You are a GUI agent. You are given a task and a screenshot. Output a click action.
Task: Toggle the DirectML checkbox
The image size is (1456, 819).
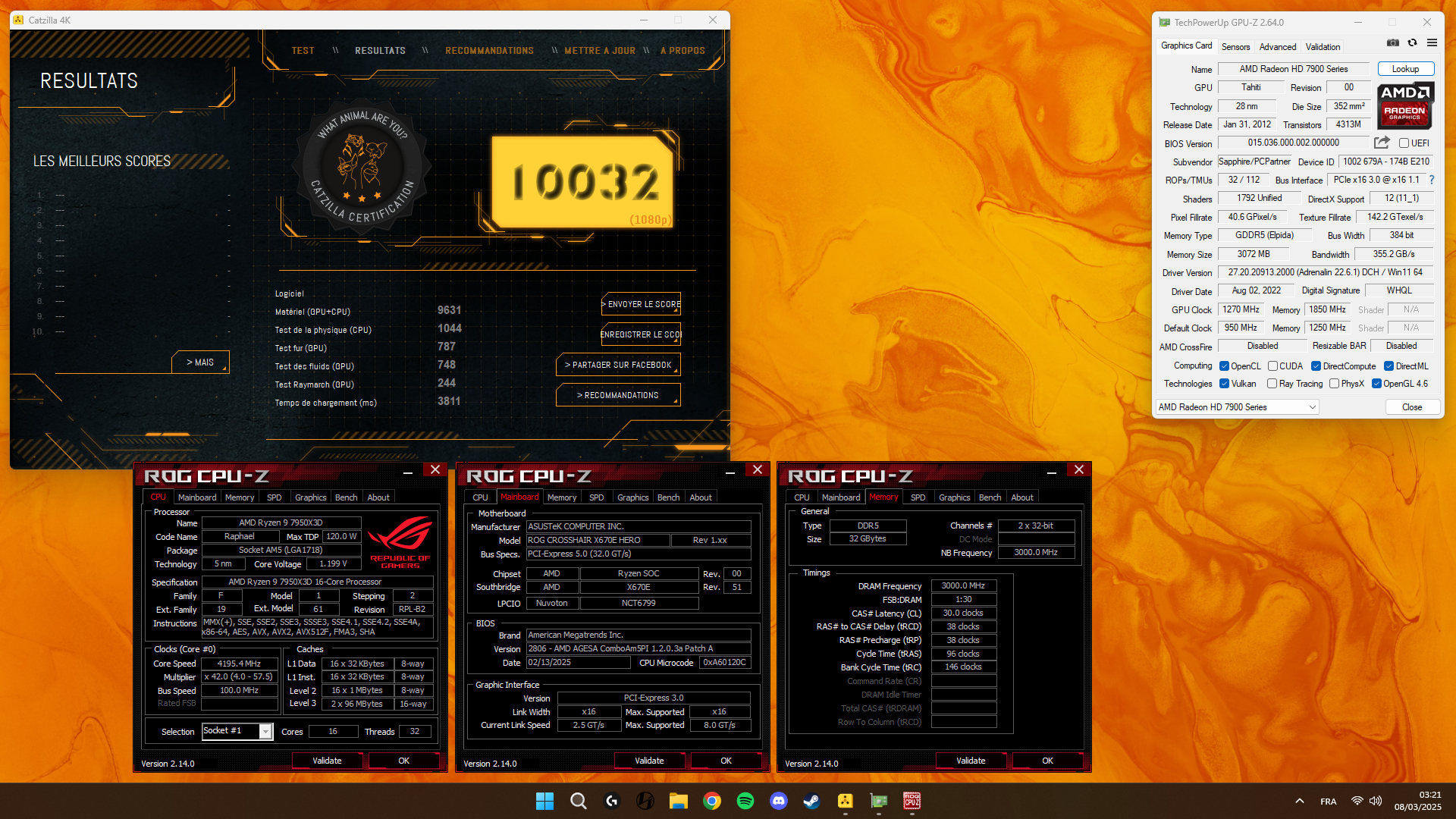coord(1389,366)
